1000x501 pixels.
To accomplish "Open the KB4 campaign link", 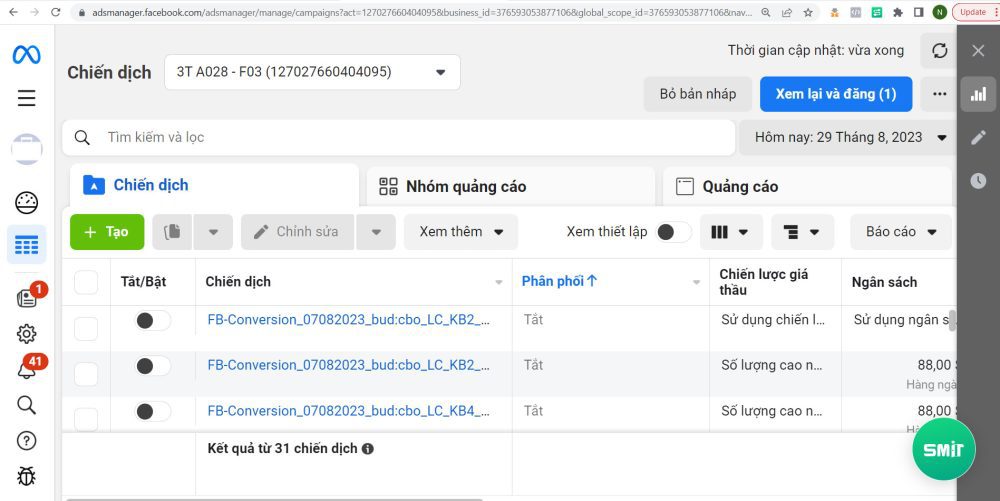I will pyautogui.click(x=349, y=411).
